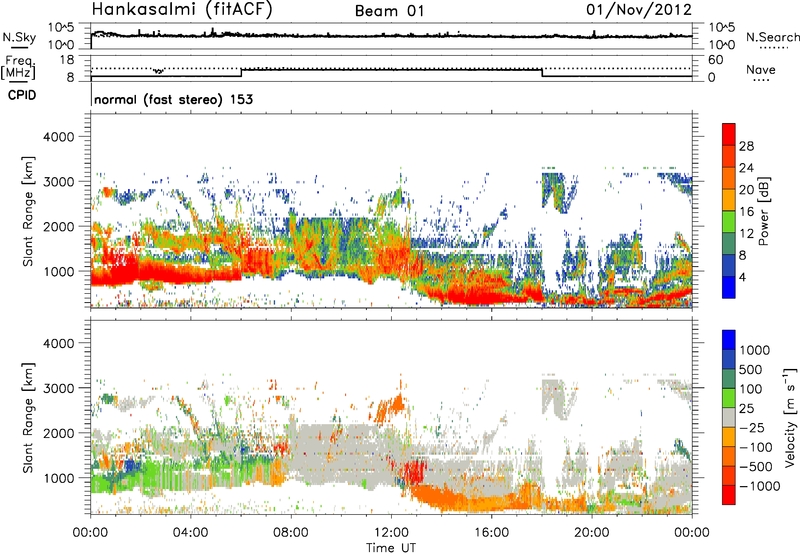Click the Power [dB] colorbar title
Screen dimensions: 800x554
tap(763, 211)
